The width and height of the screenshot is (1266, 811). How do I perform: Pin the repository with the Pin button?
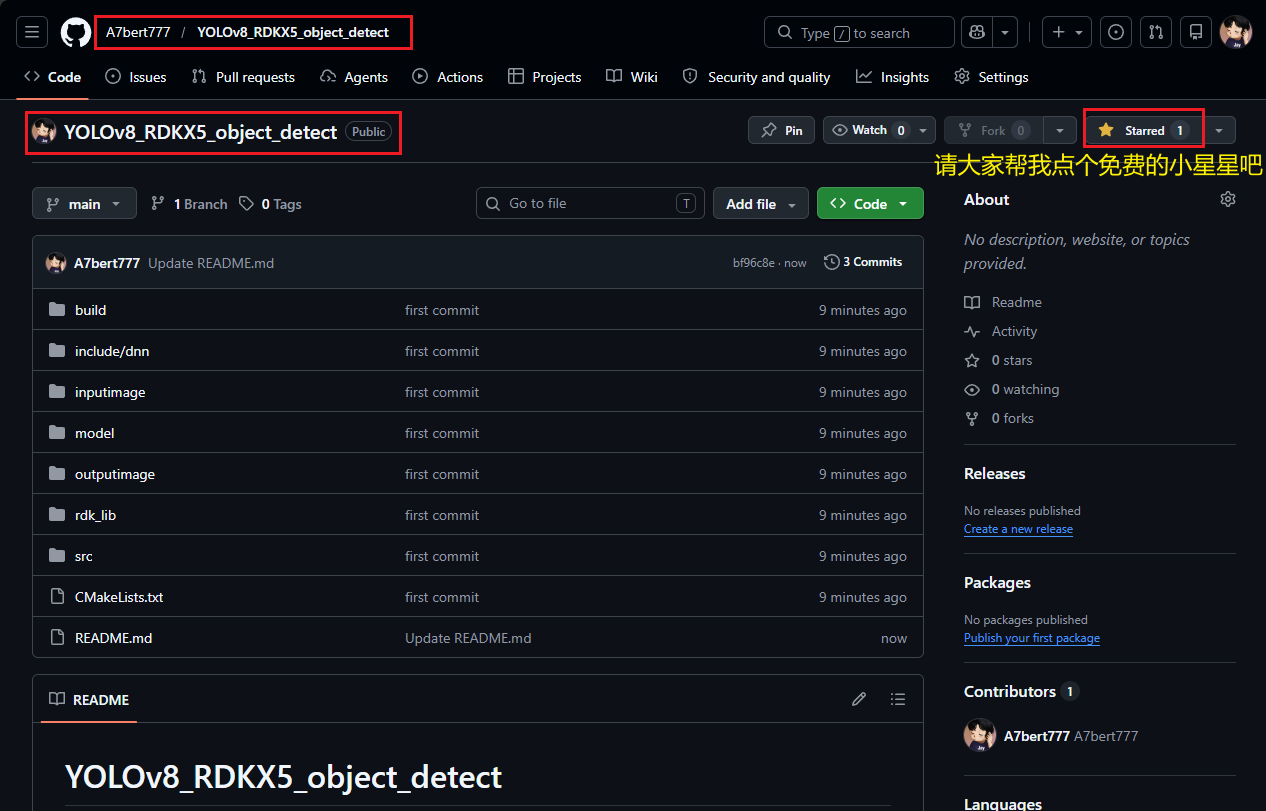point(782,130)
